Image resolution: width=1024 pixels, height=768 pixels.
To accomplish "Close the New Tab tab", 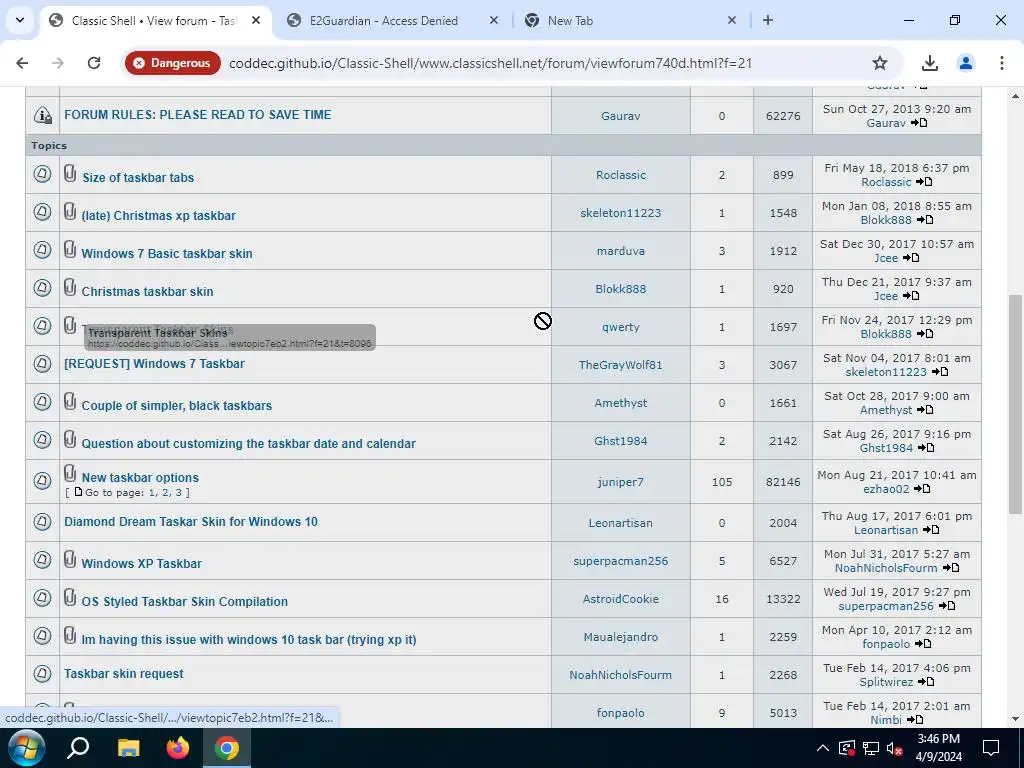I will click(x=731, y=20).
